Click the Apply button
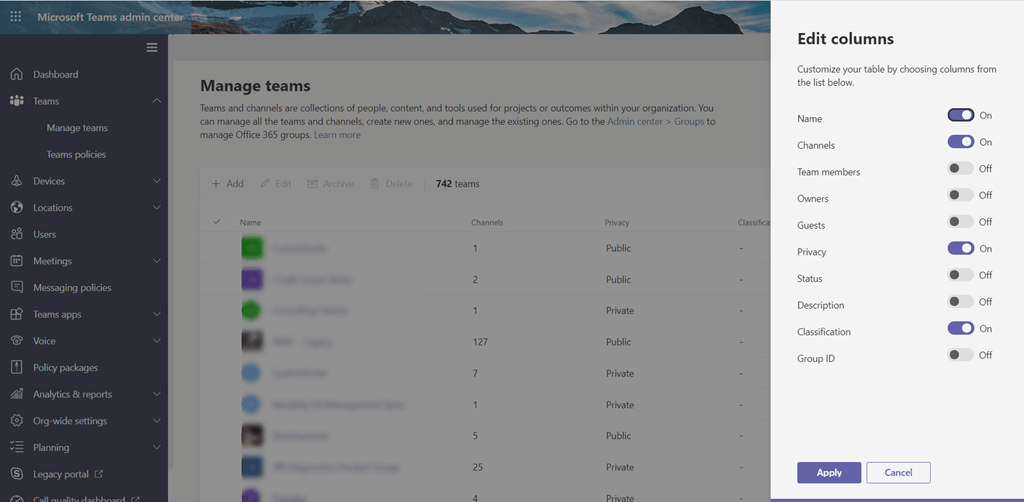 [x=829, y=472]
